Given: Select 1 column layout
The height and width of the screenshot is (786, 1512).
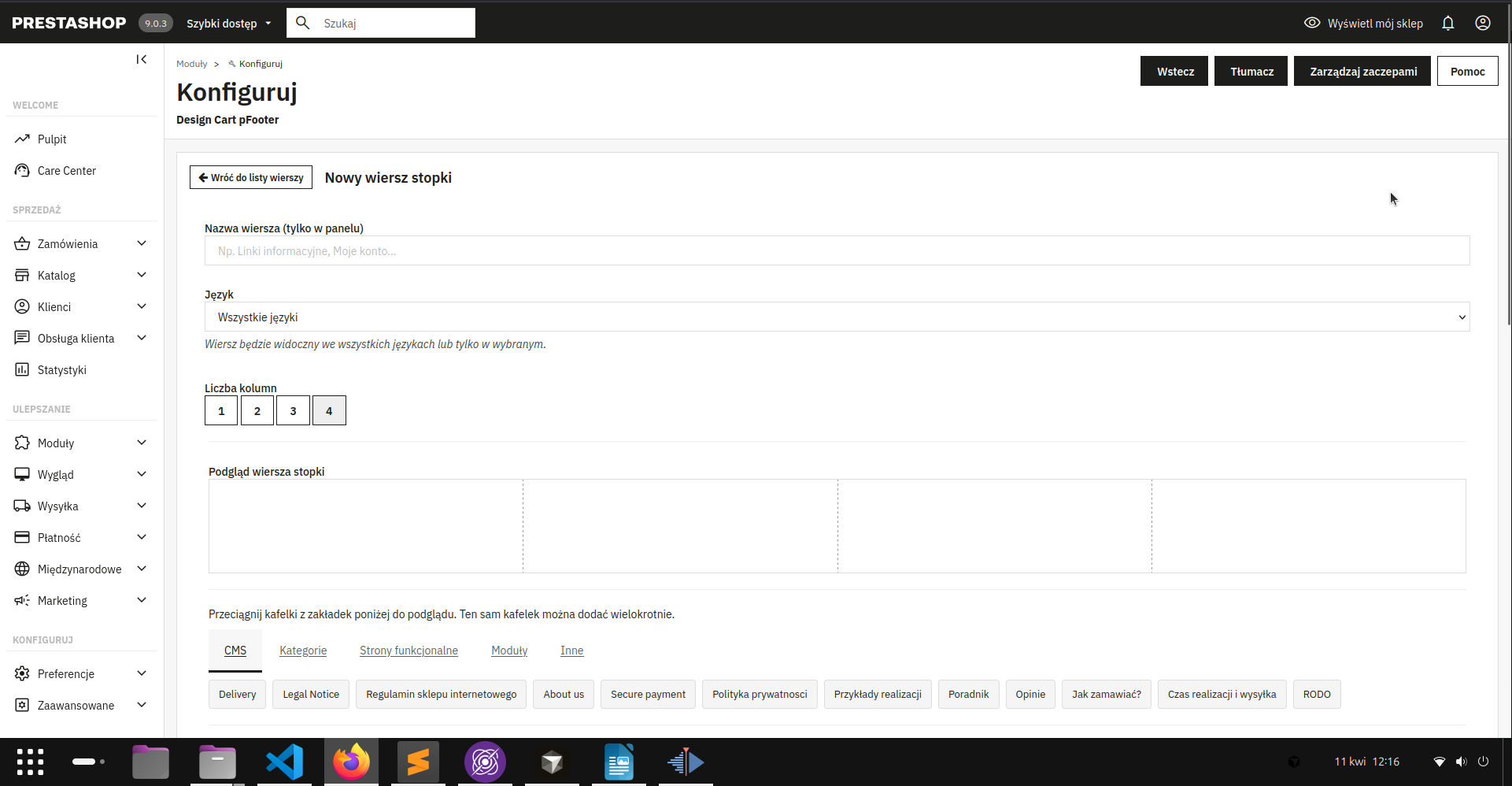Looking at the screenshot, I should (x=221, y=410).
